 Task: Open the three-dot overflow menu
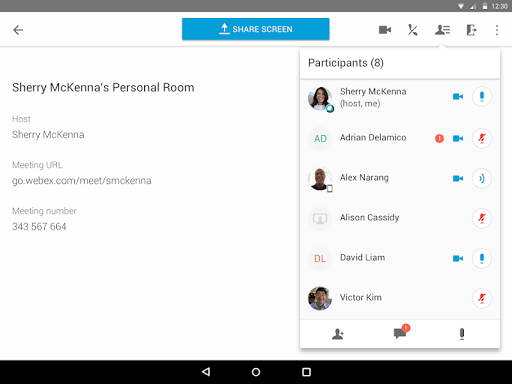click(x=497, y=30)
